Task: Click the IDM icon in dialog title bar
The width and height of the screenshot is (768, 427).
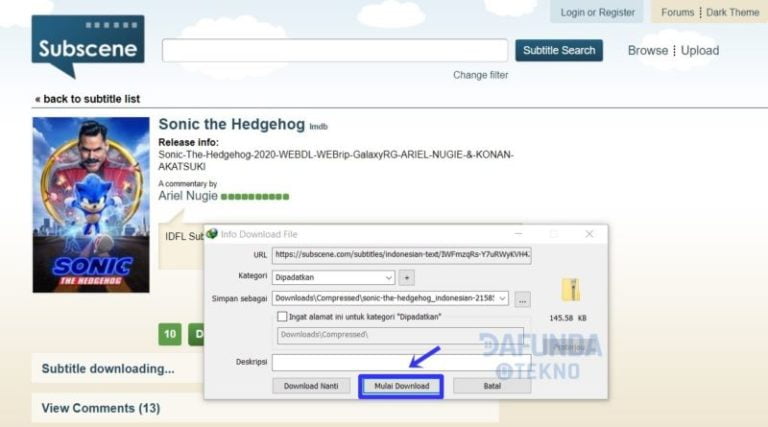Action: [x=212, y=234]
